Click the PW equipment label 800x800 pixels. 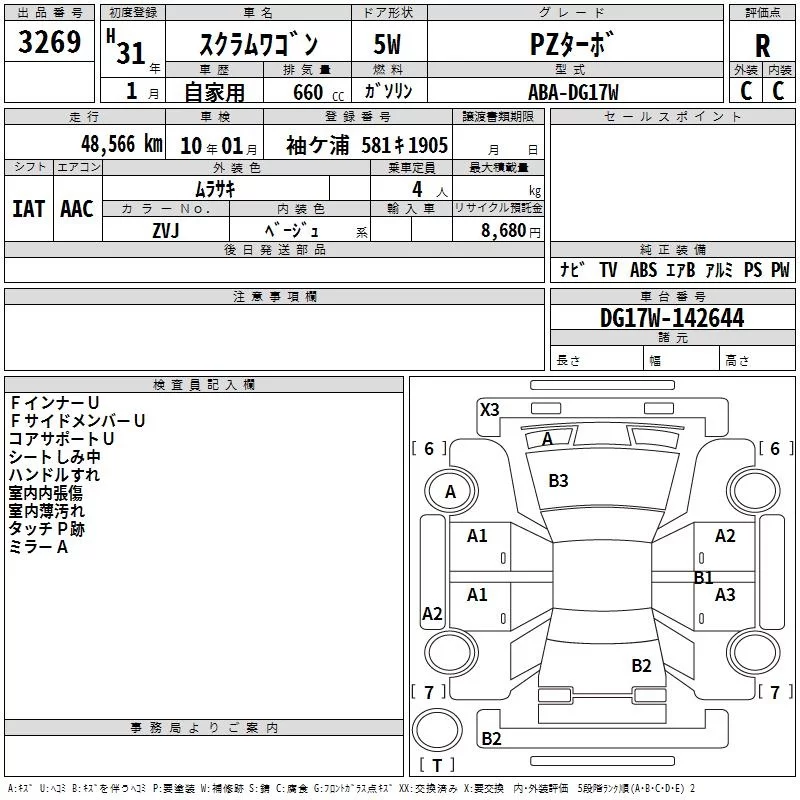pos(779,270)
